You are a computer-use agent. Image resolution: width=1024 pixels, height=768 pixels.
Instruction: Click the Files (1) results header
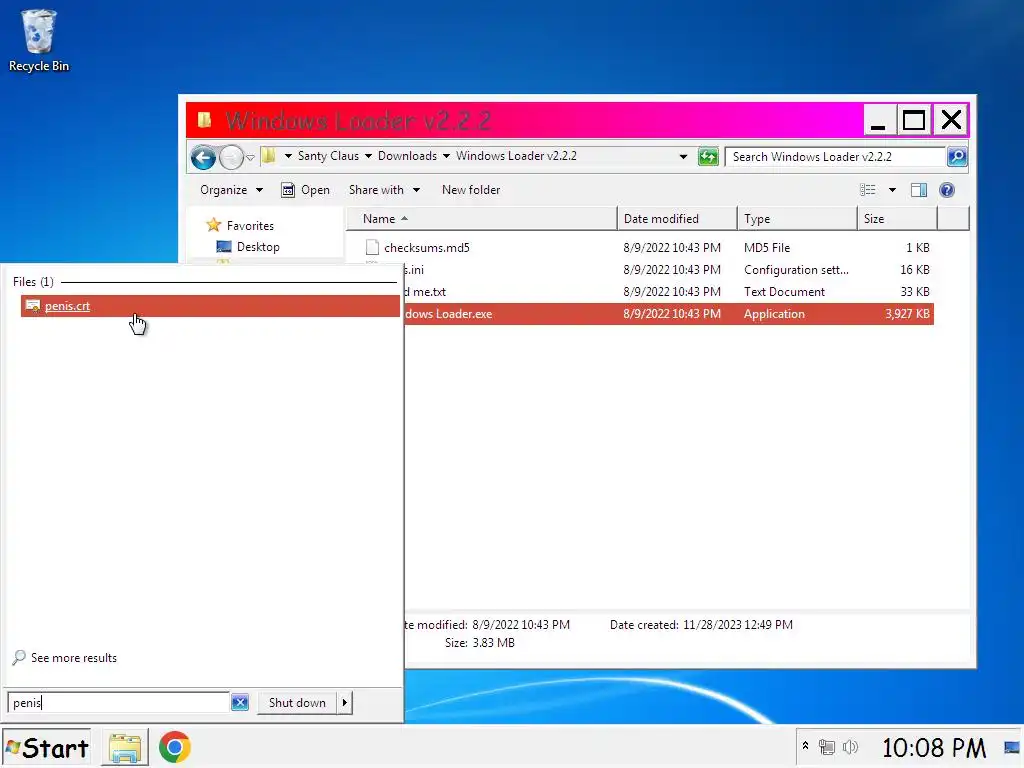33,281
